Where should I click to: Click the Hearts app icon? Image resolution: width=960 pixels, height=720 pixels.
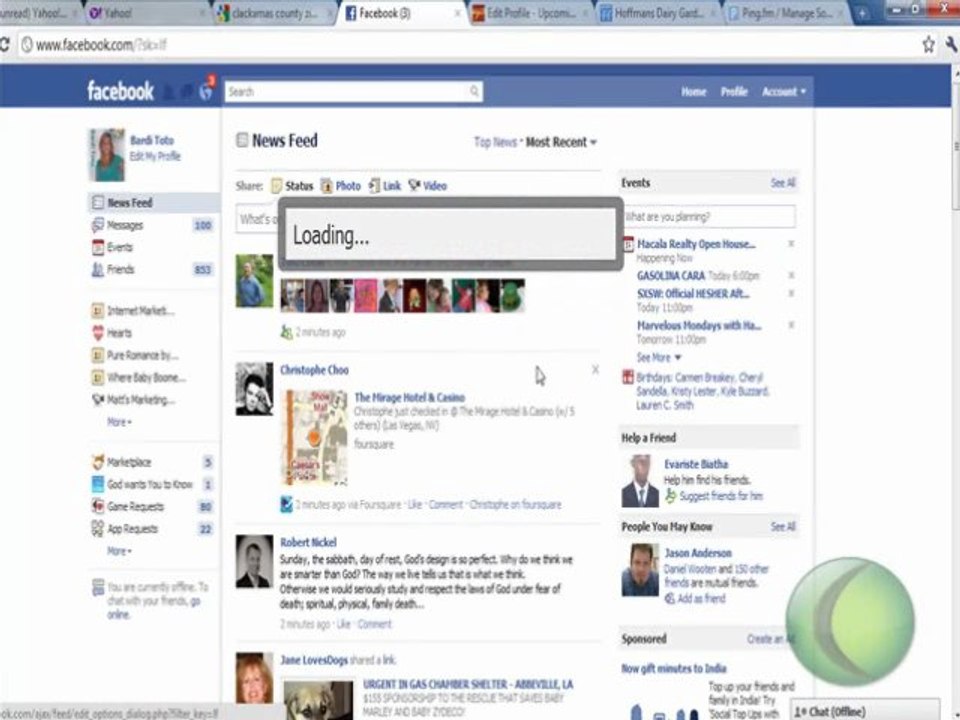97,333
